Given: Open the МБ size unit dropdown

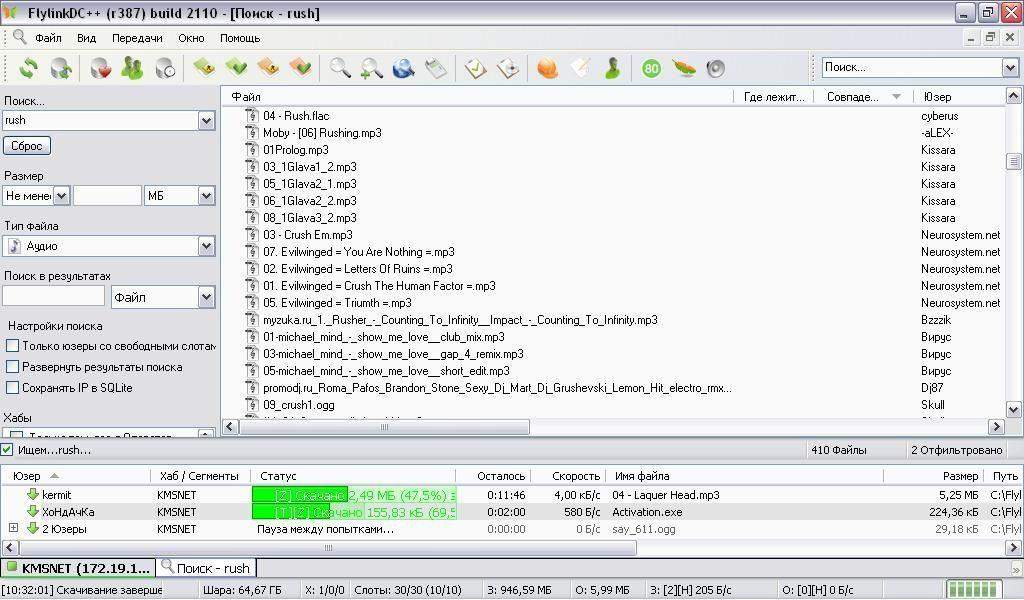Looking at the screenshot, I should tap(206, 196).
